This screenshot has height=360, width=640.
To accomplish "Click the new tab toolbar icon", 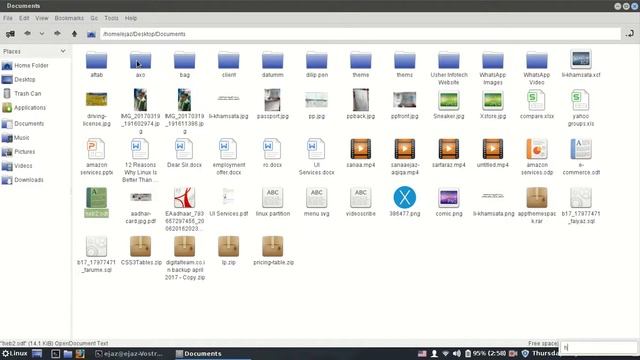I will [10, 34].
